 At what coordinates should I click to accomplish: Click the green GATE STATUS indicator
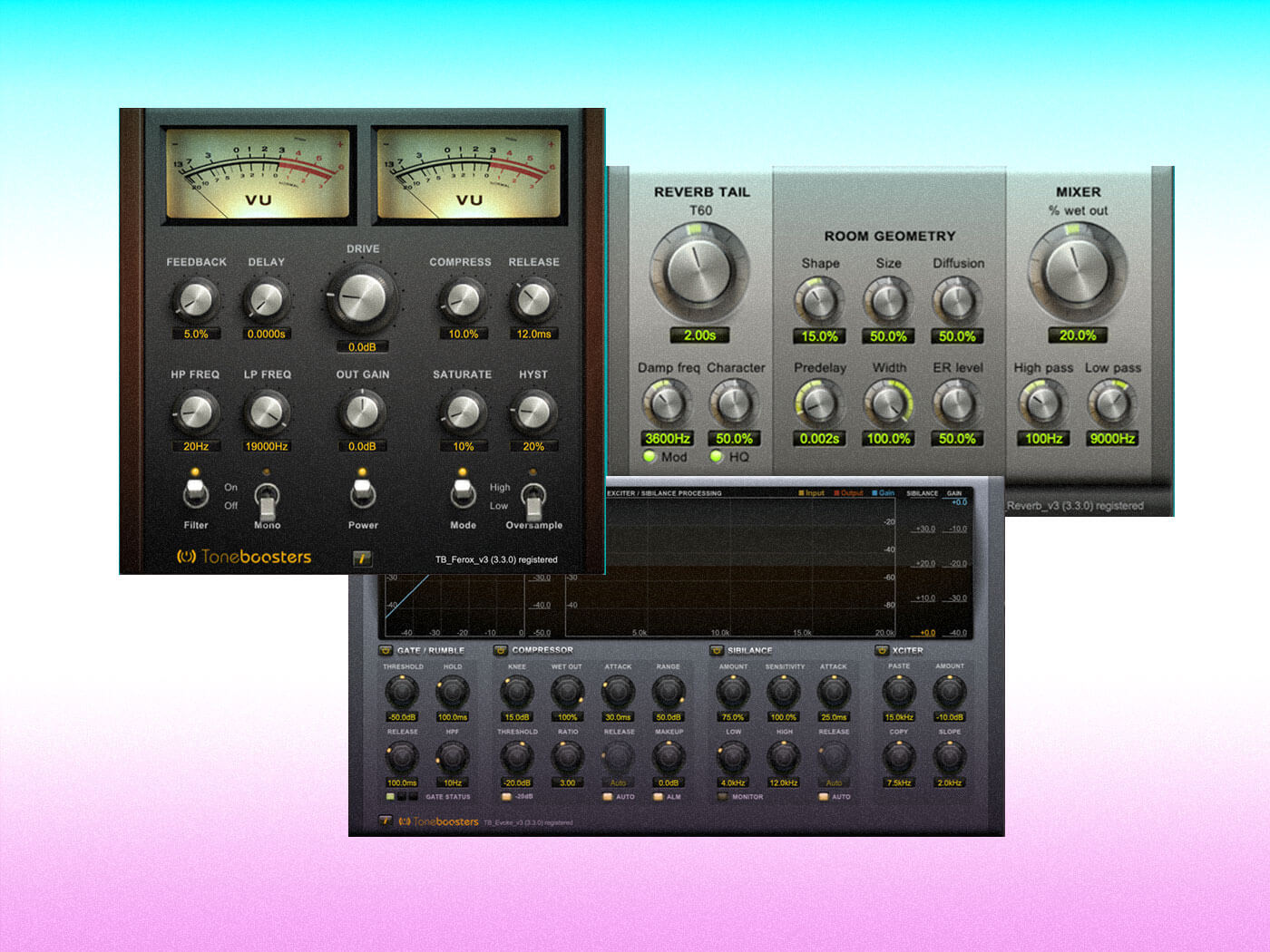pos(390,797)
